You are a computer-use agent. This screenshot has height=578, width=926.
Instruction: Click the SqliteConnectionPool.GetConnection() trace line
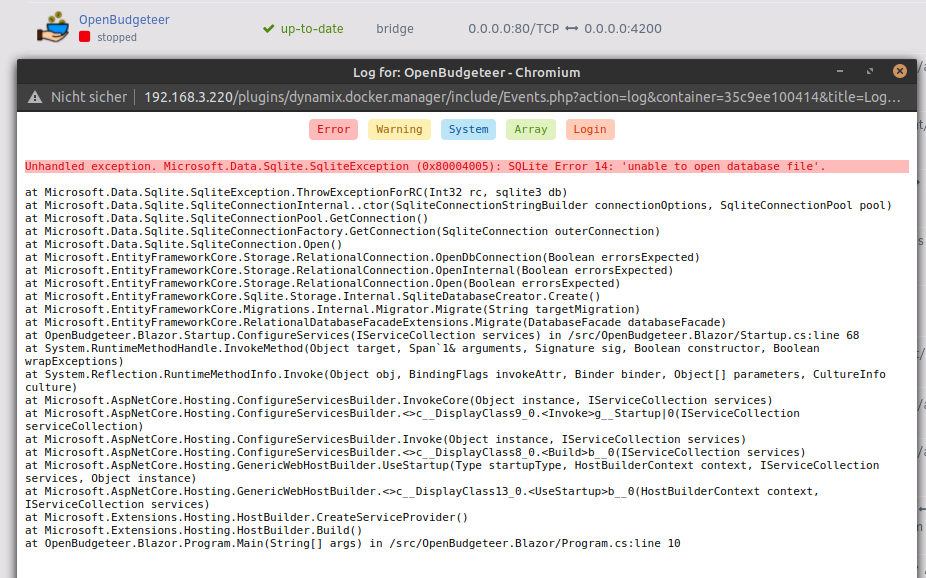tap(227, 218)
